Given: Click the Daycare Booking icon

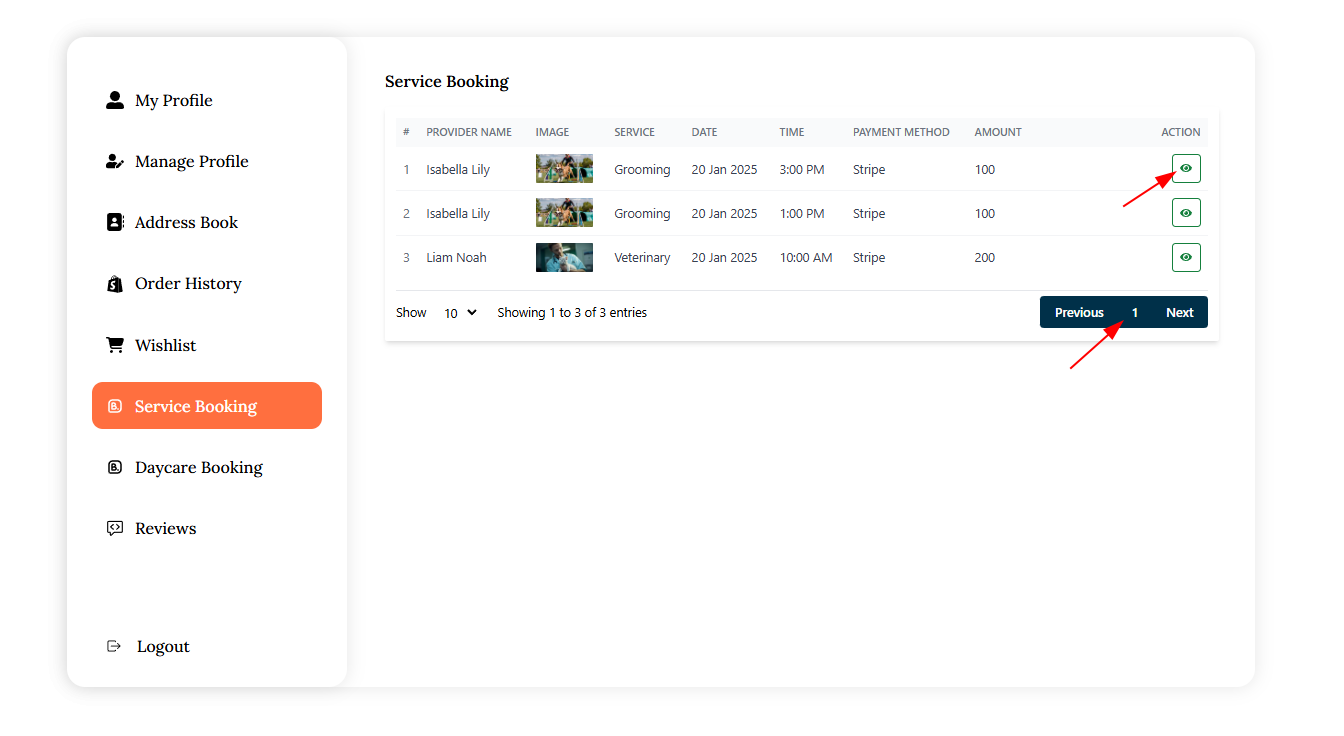Looking at the screenshot, I should coord(115,468).
